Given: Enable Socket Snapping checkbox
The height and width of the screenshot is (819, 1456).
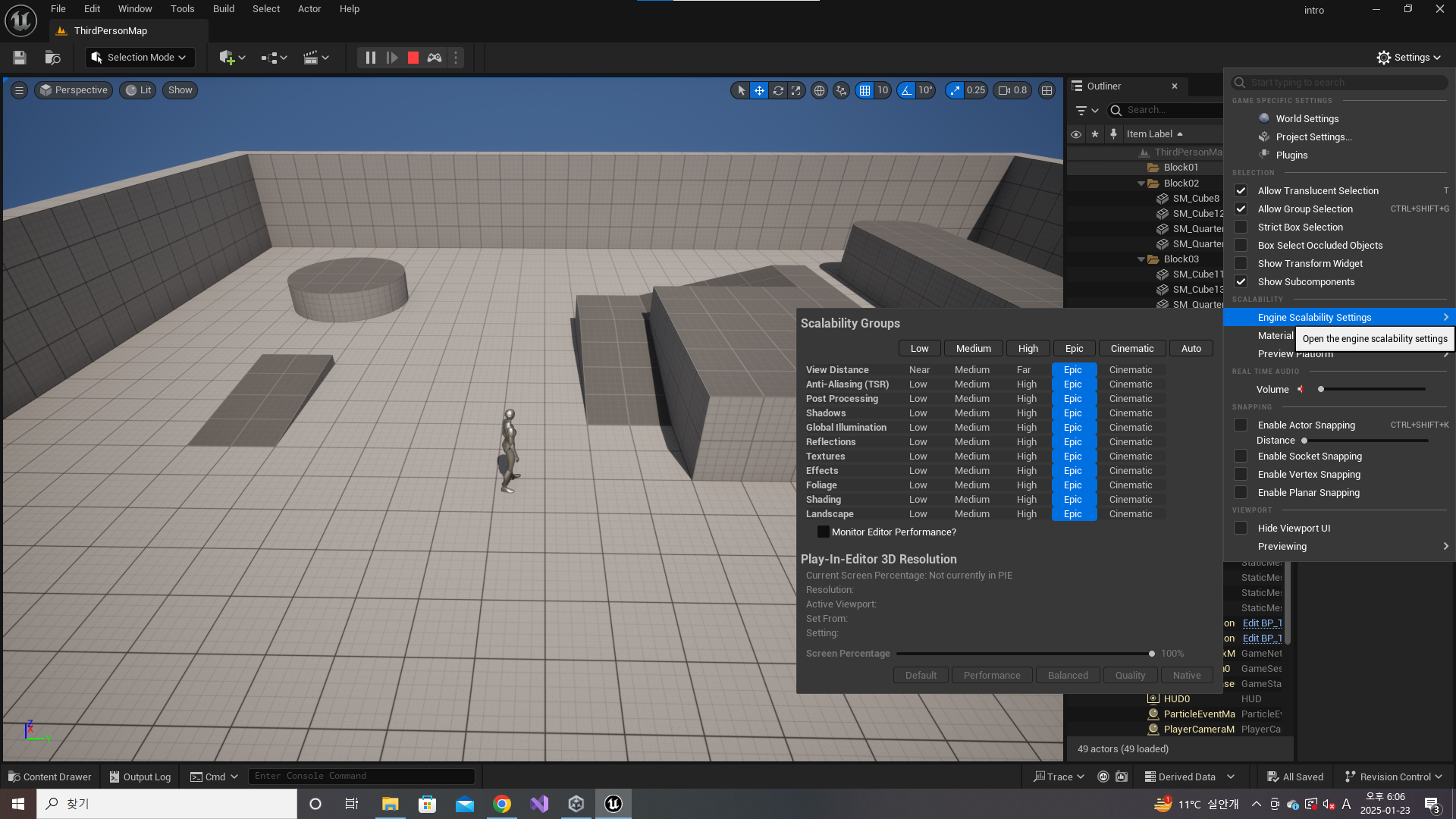Looking at the screenshot, I should (x=1241, y=456).
